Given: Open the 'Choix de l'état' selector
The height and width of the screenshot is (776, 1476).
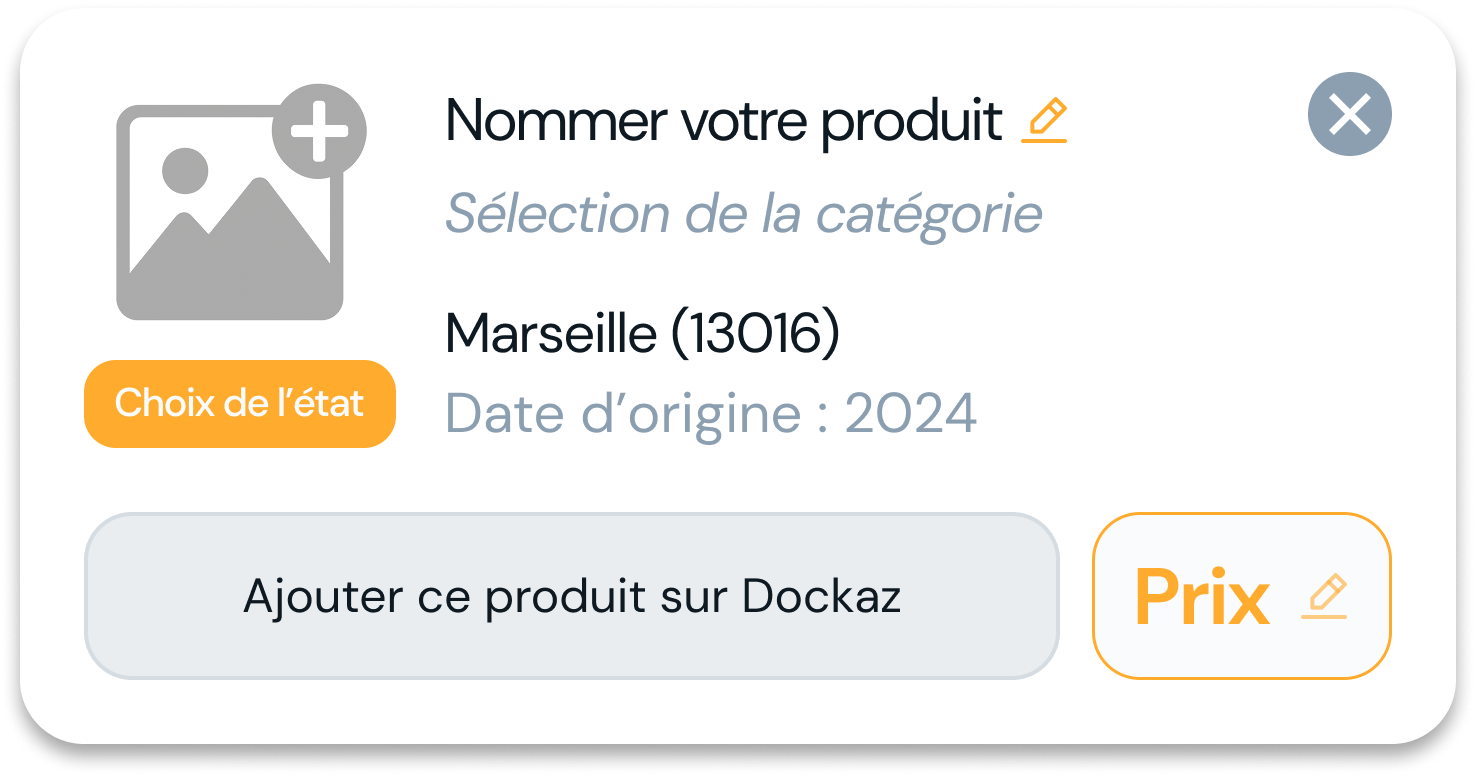Looking at the screenshot, I should [x=240, y=404].
